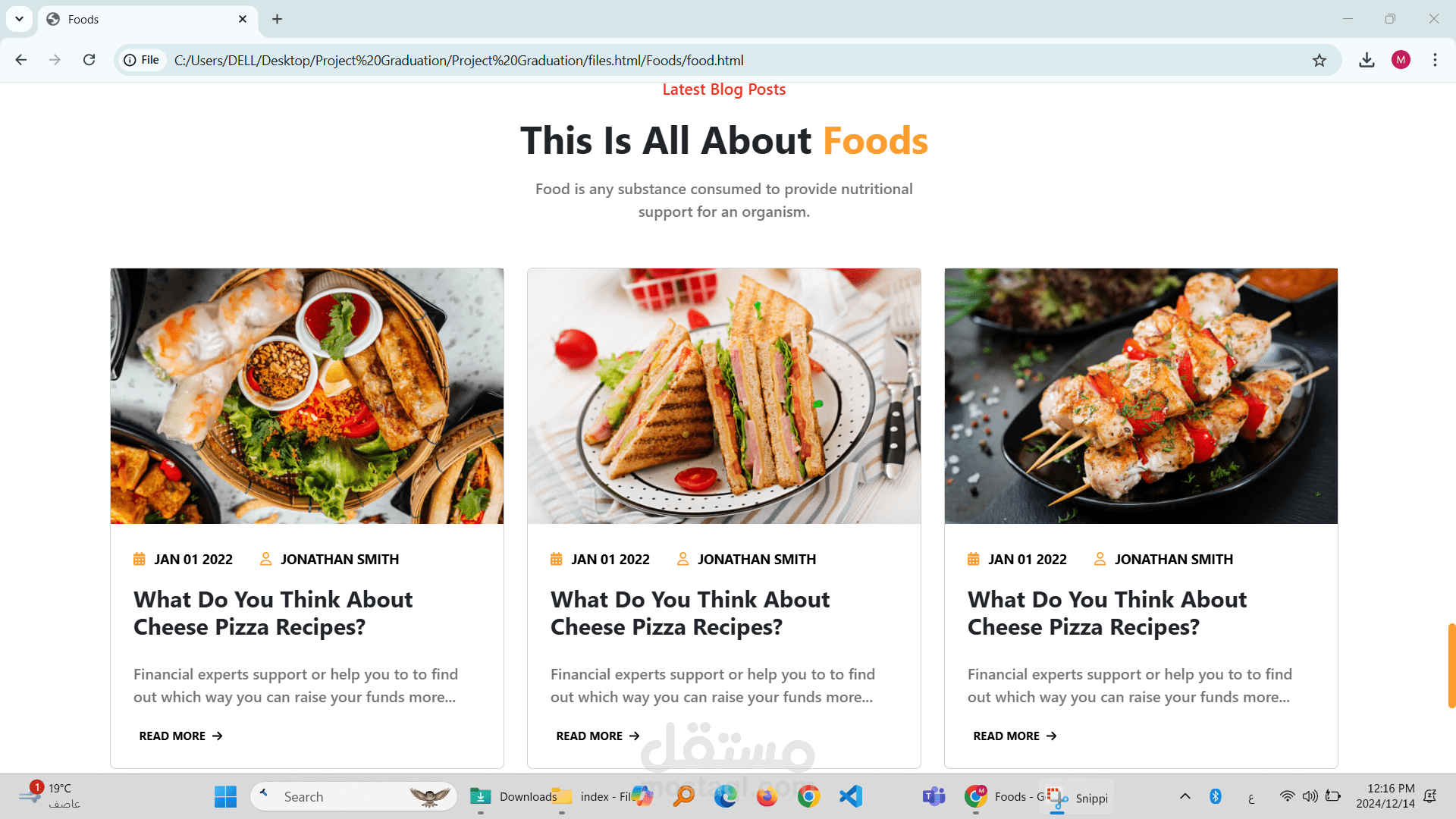Click the File site info chip
1456x819 pixels.
point(142,60)
